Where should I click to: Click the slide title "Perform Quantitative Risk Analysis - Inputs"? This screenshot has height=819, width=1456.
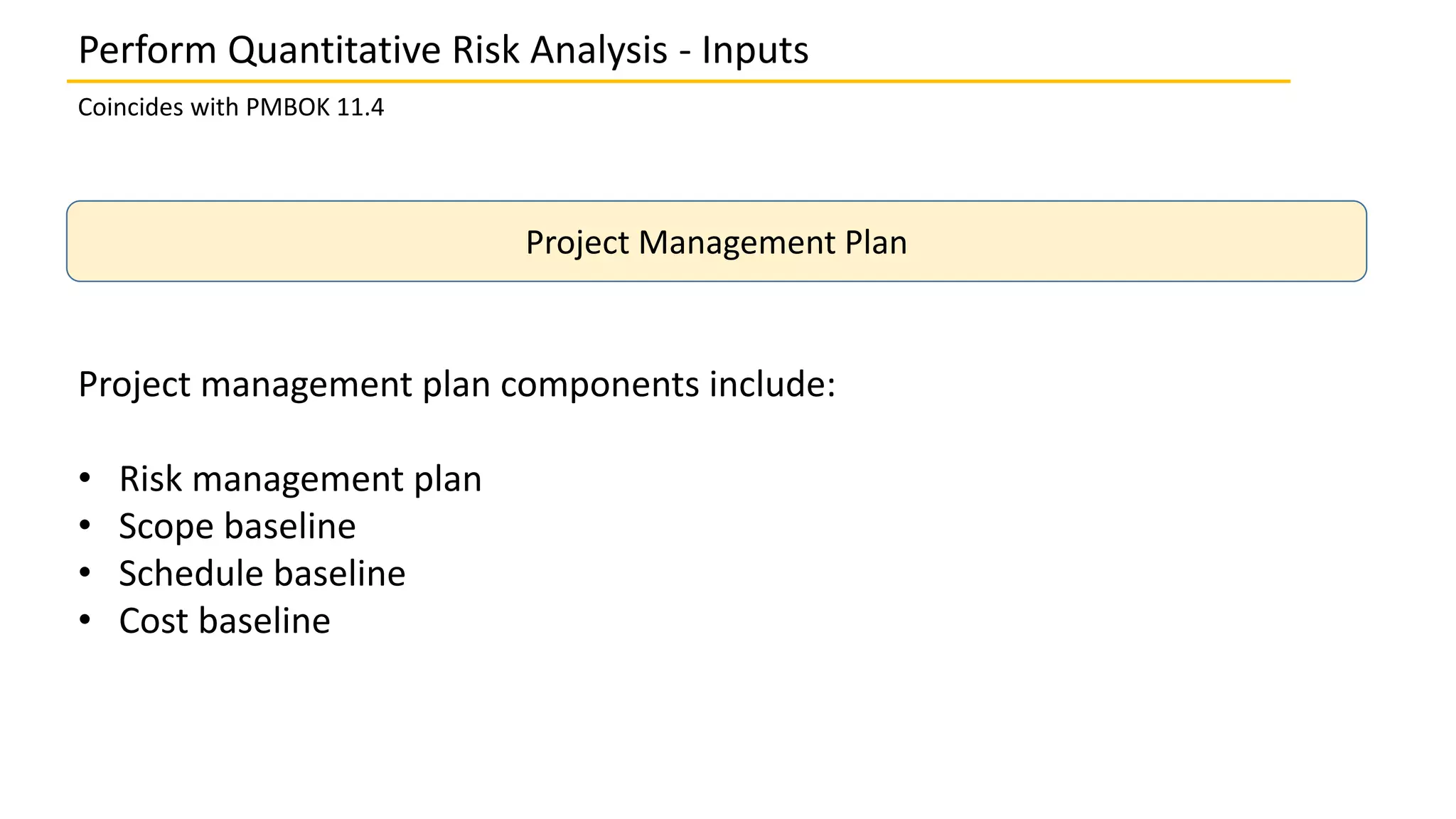[443, 50]
